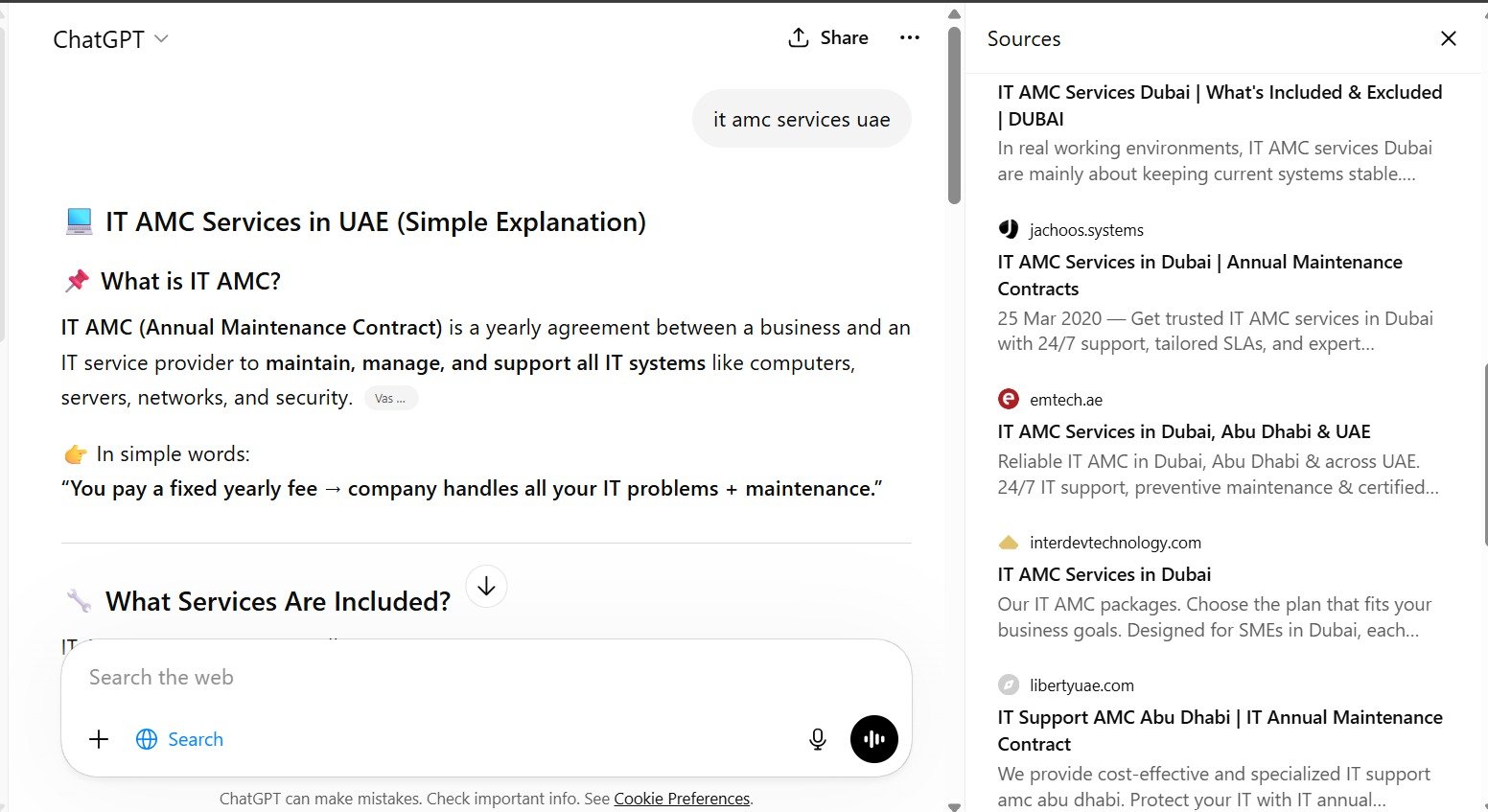Click the 'Sources' panel title
The image size is (1488, 812).
point(1024,38)
